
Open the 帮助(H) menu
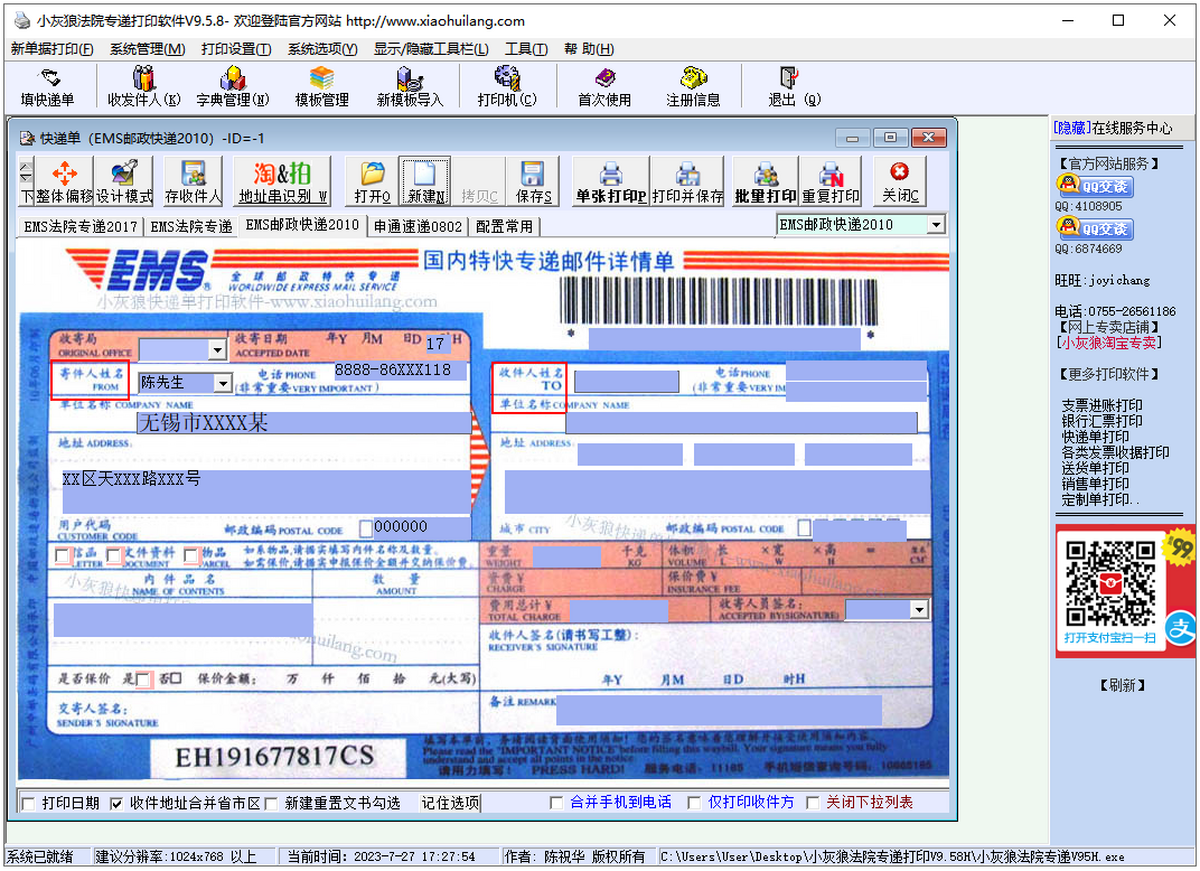pyautogui.click(x=589, y=49)
